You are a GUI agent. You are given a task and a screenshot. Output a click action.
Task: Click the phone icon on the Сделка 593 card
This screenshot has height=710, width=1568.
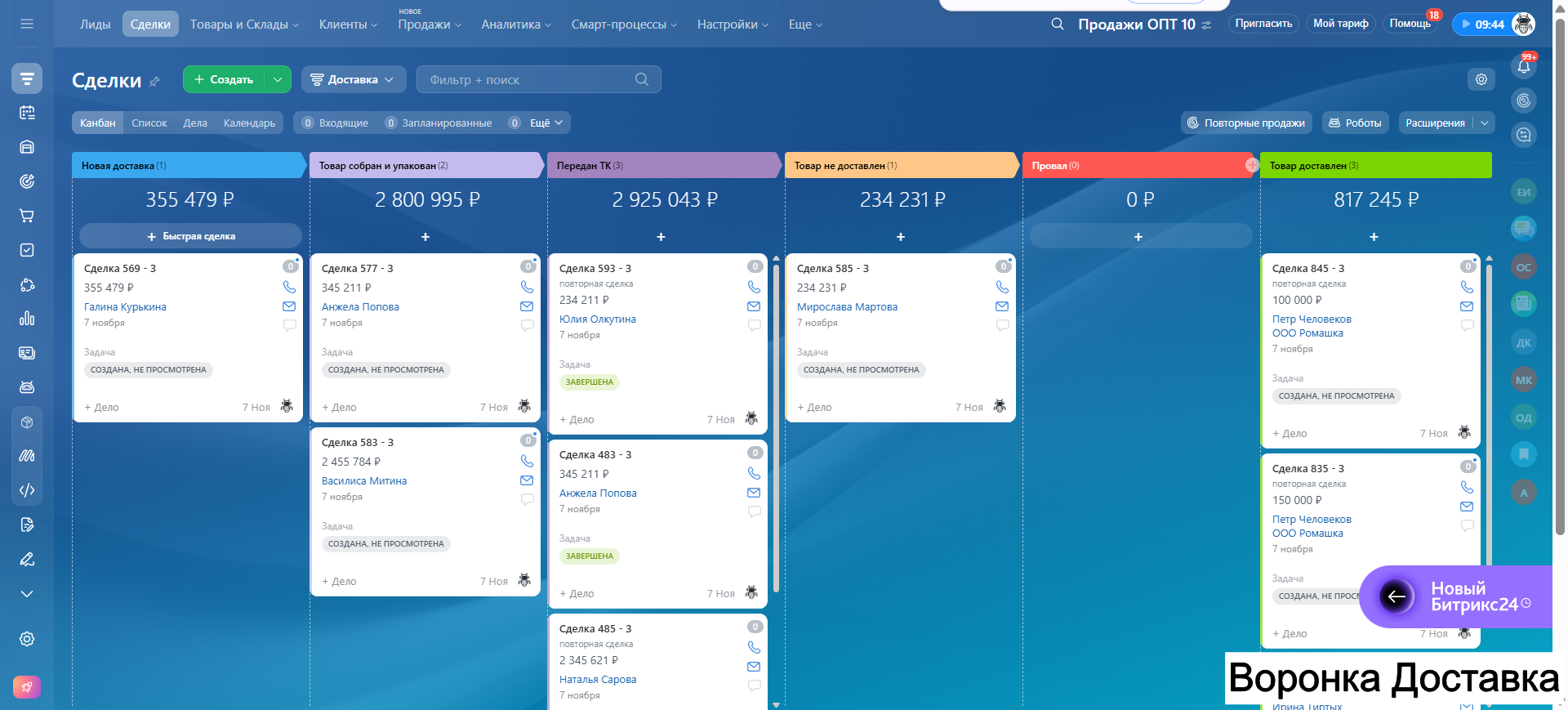click(x=754, y=287)
